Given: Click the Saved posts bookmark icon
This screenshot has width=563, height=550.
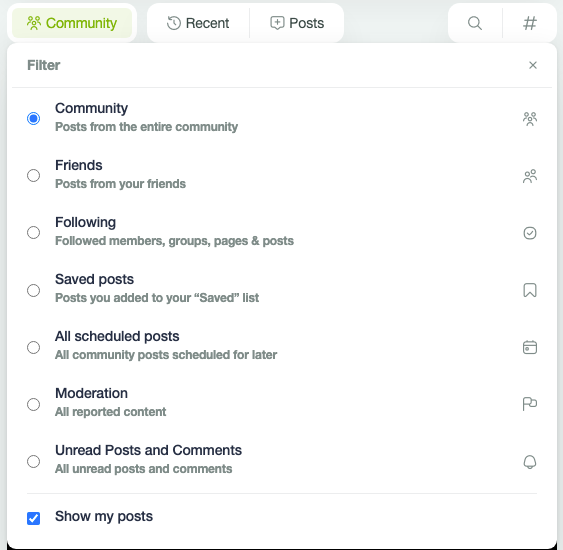Looking at the screenshot, I should pyautogui.click(x=530, y=290).
